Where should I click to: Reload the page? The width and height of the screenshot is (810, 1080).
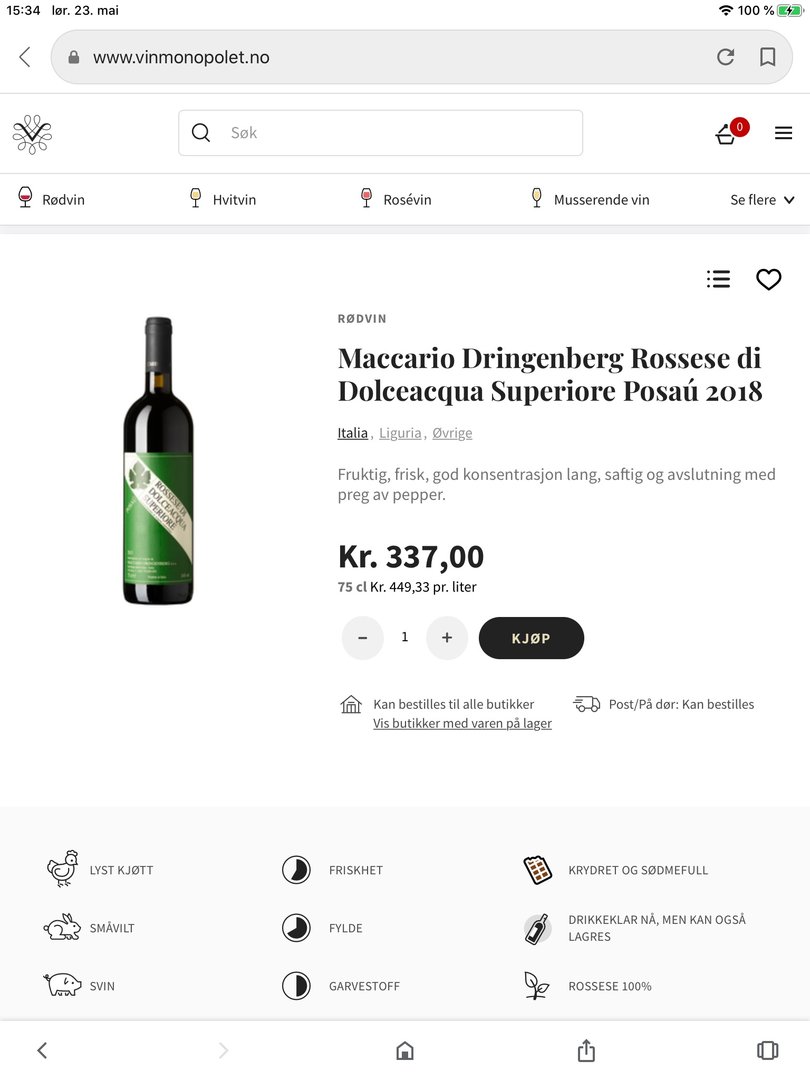point(726,57)
